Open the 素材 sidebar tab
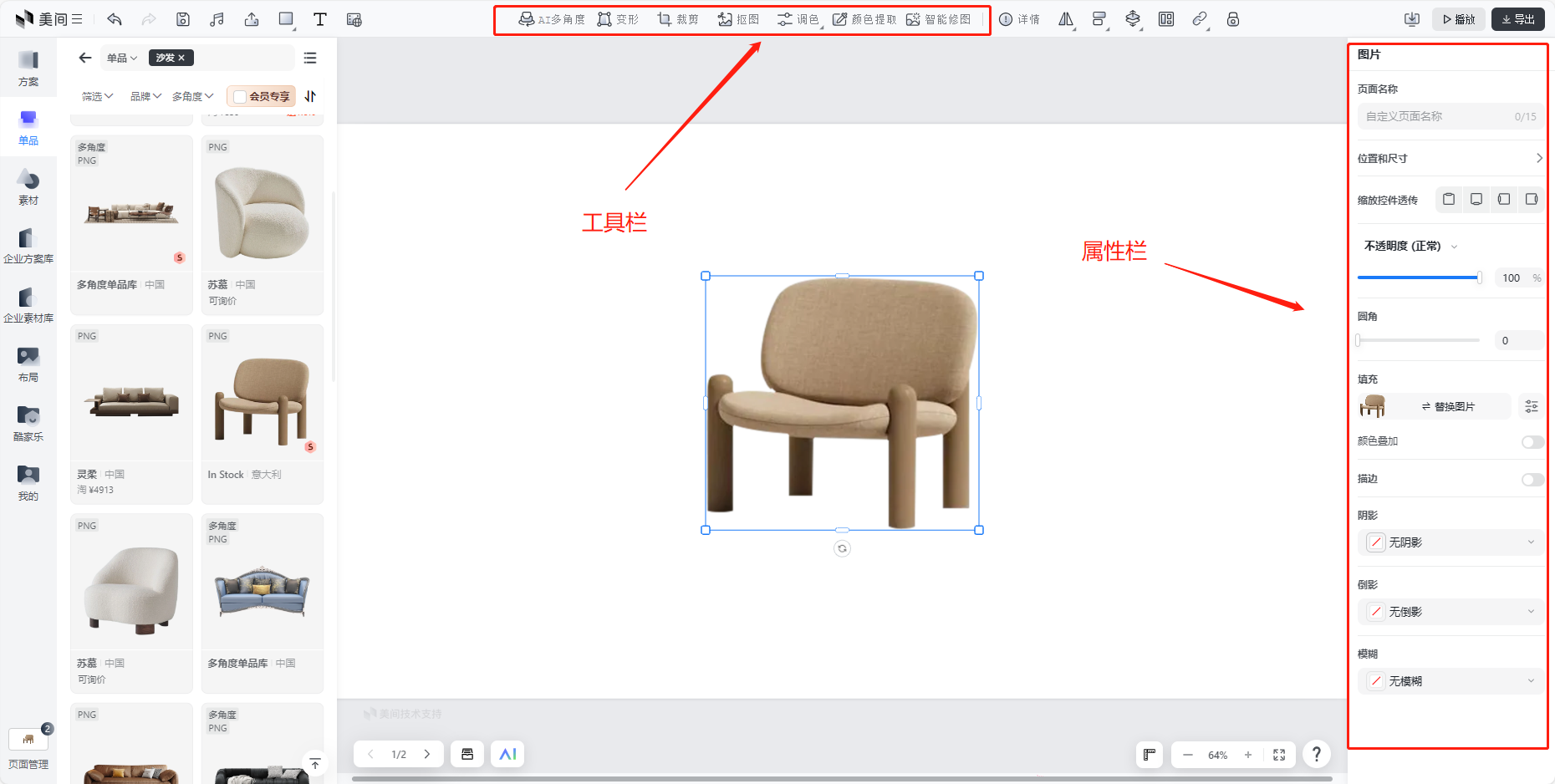Screen dimensions: 1555x784 [28, 187]
